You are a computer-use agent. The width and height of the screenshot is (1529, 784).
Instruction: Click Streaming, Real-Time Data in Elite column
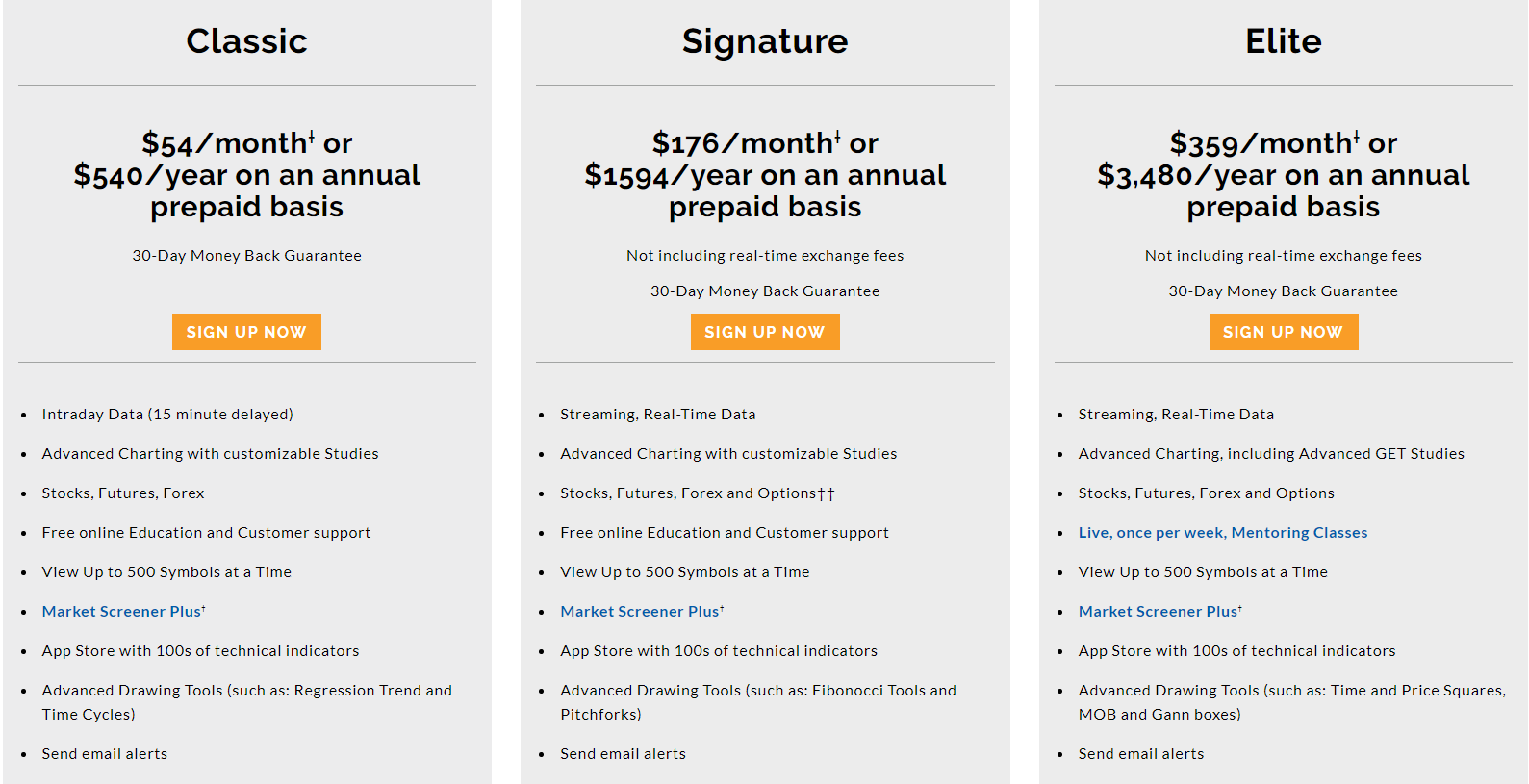click(1176, 414)
